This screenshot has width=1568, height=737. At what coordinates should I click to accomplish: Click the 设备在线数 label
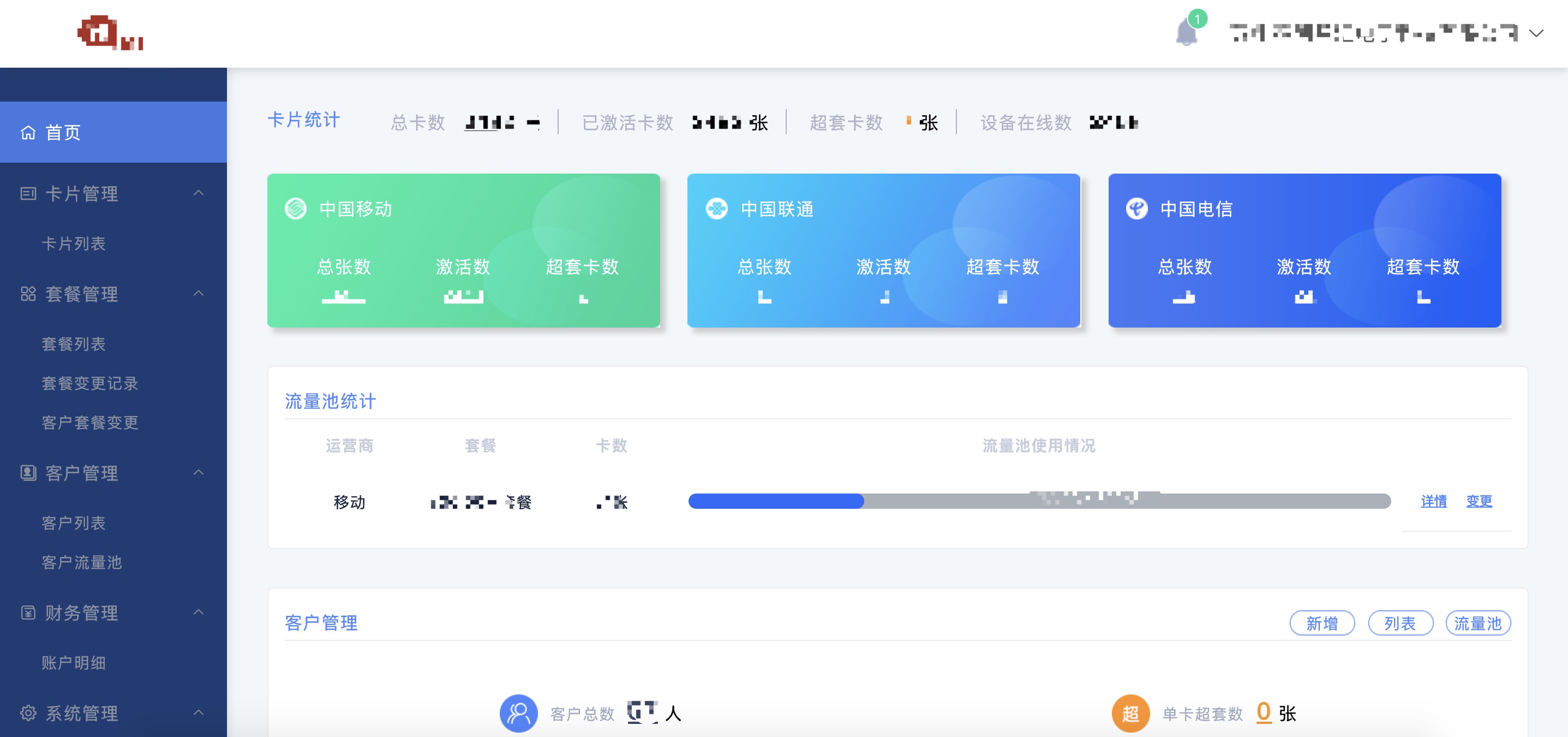1026,123
